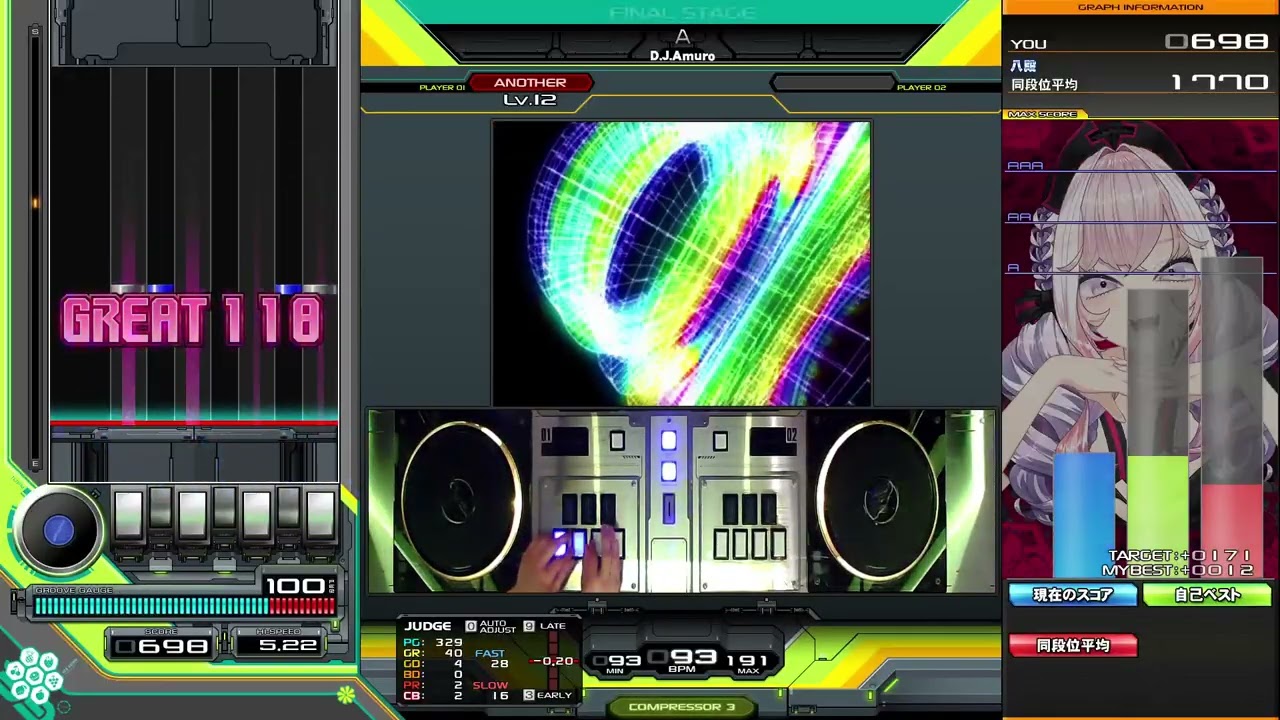Click the PLAYER 01 label
The width and height of the screenshot is (1280, 720).
coord(442,88)
